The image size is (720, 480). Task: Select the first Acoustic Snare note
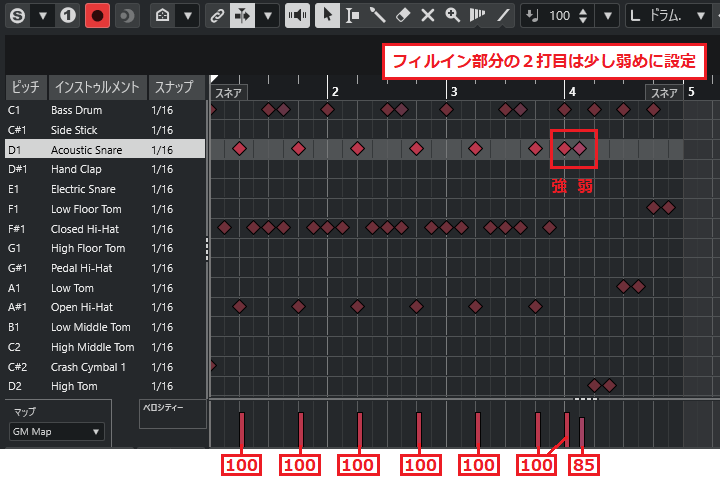pyautogui.click(x=239, y=148)
